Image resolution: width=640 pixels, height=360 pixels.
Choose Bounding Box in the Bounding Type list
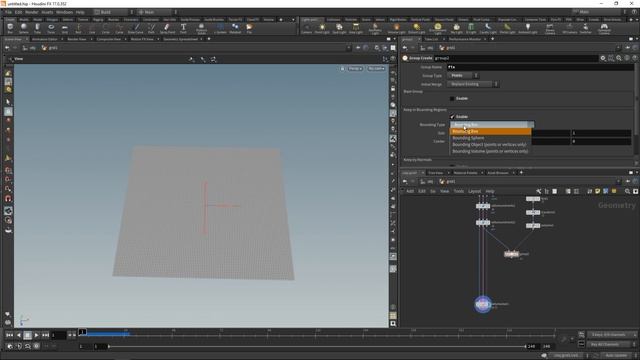(x=490, y=131)
